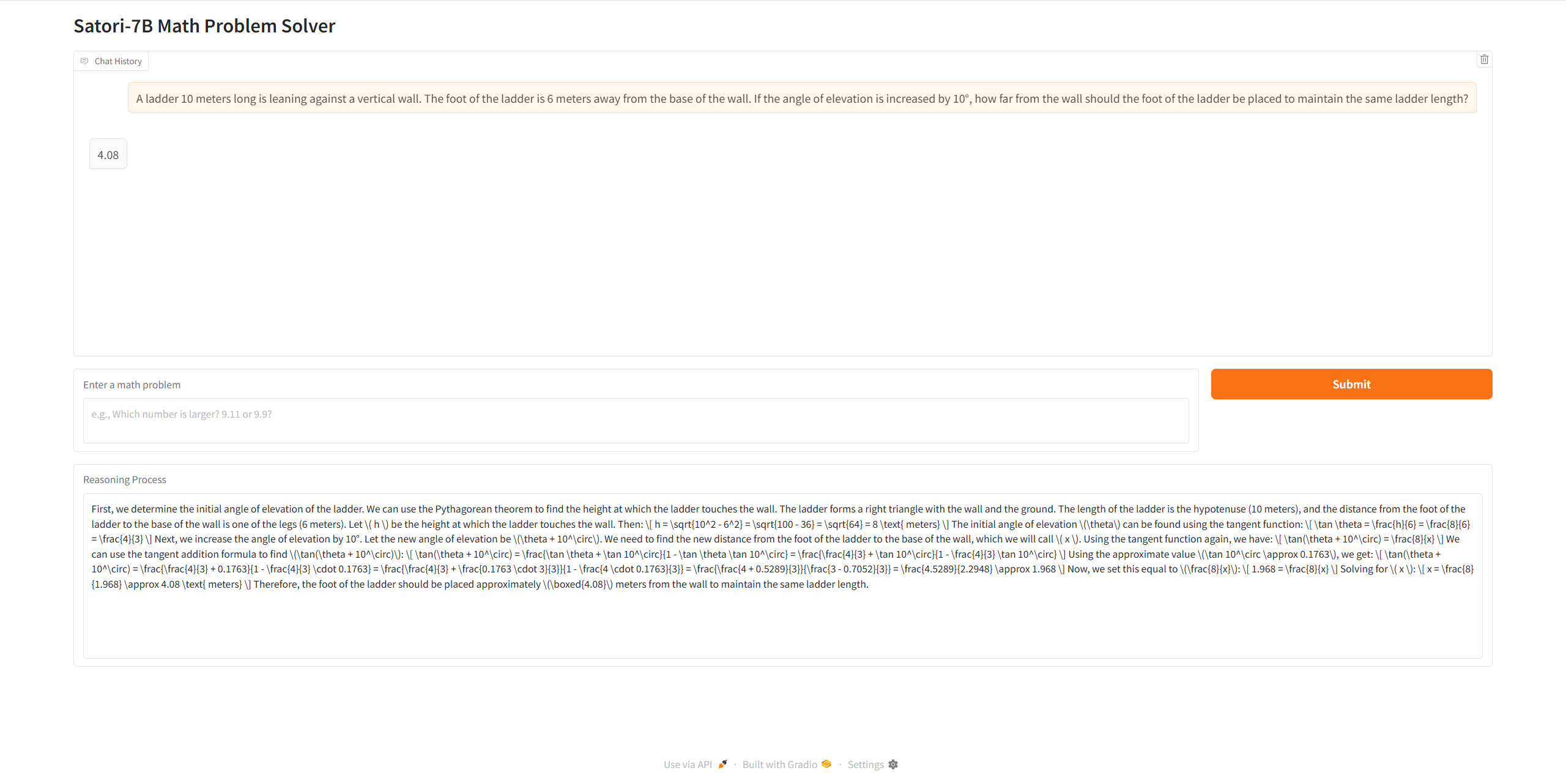Viewport: 1566px width, 784px height.
Task: Click the gear icon next to Settings
Action: pyautogui.click(x=893, y=764)
